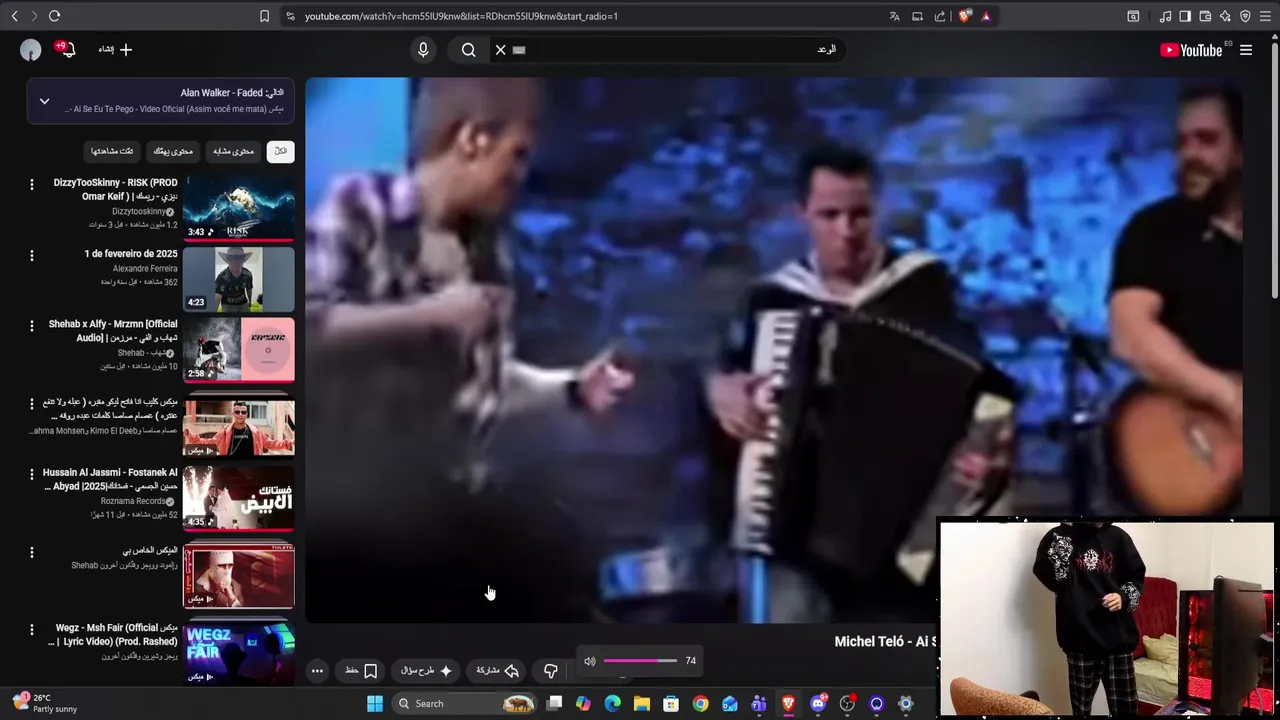Open Shehab x Alfy Mrzmn thumbnail

[239, 350]
